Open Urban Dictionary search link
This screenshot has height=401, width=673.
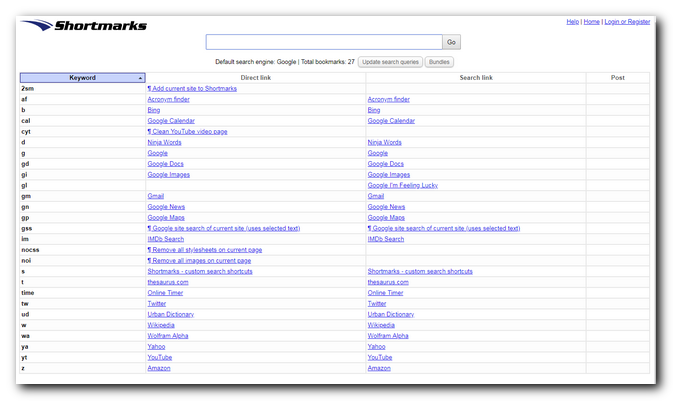[391, 314]
